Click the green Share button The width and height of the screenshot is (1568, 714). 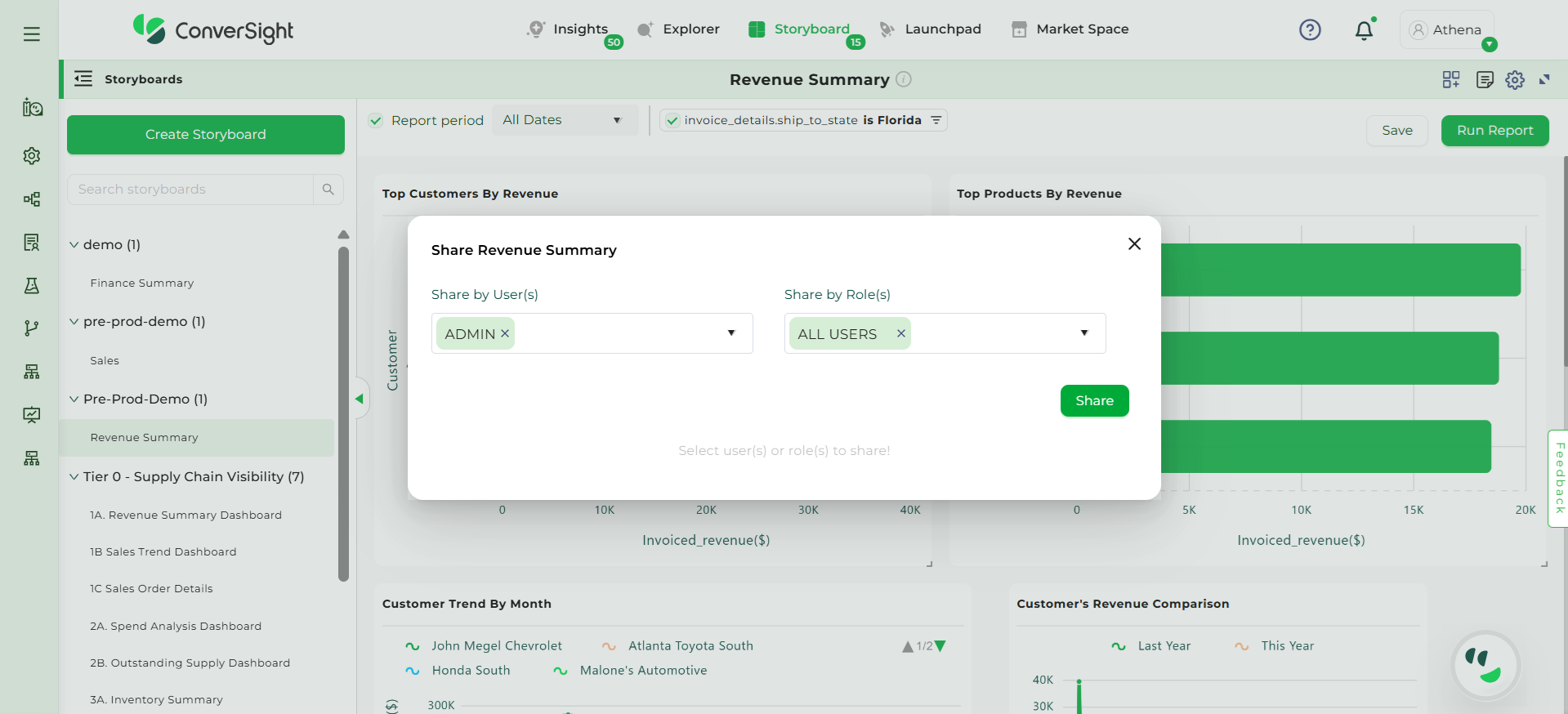(x=1094, y=401)
